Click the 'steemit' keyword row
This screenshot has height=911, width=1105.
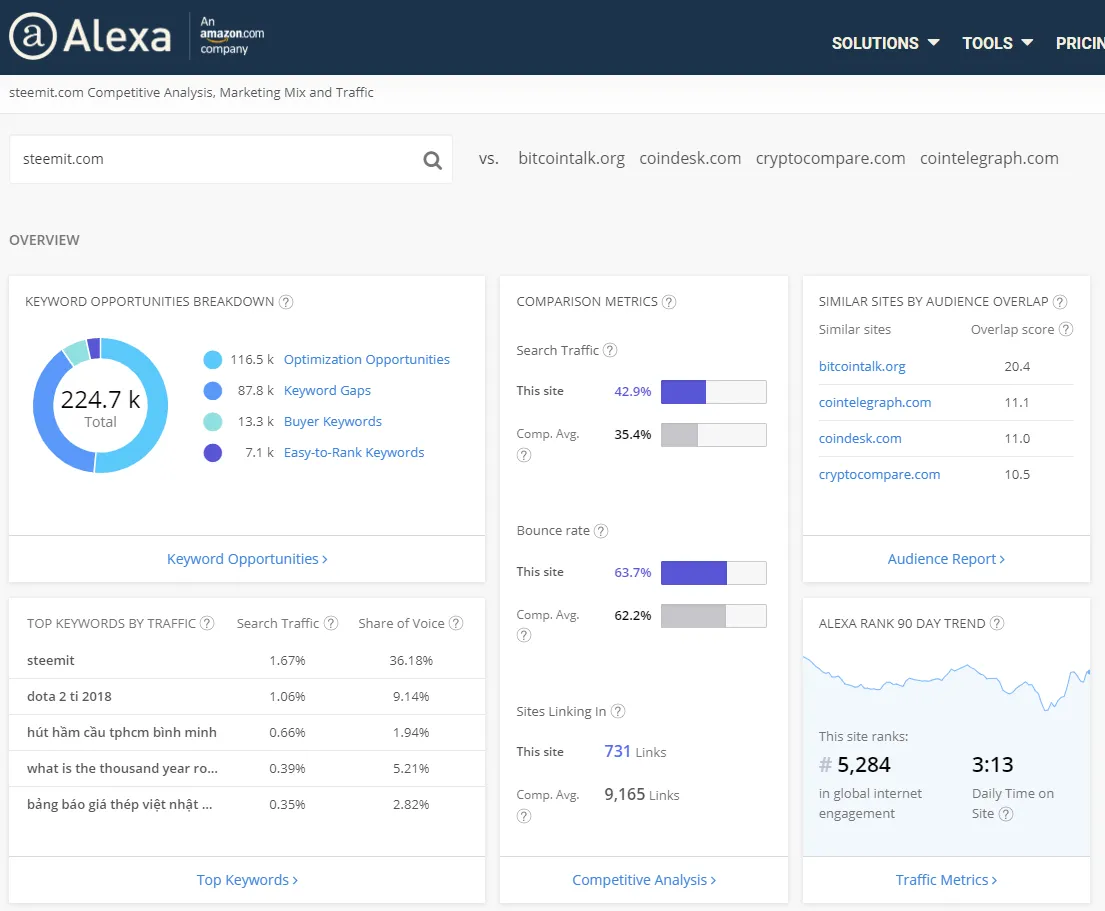click(247, 661)
